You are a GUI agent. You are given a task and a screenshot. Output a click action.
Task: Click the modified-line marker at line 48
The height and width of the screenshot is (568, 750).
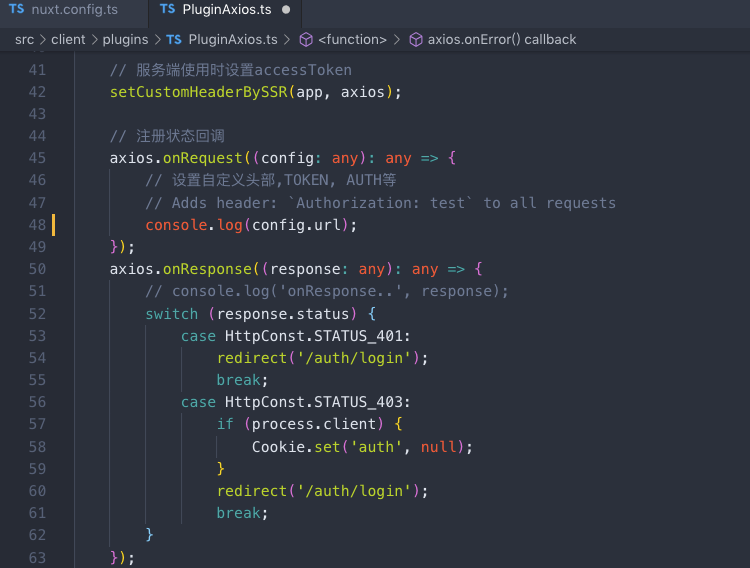54,225
